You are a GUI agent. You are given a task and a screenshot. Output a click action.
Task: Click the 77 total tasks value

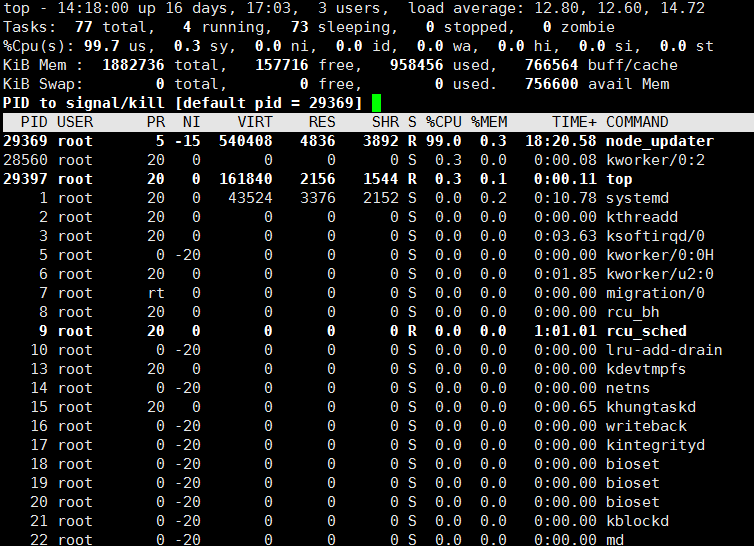[84, 27]
